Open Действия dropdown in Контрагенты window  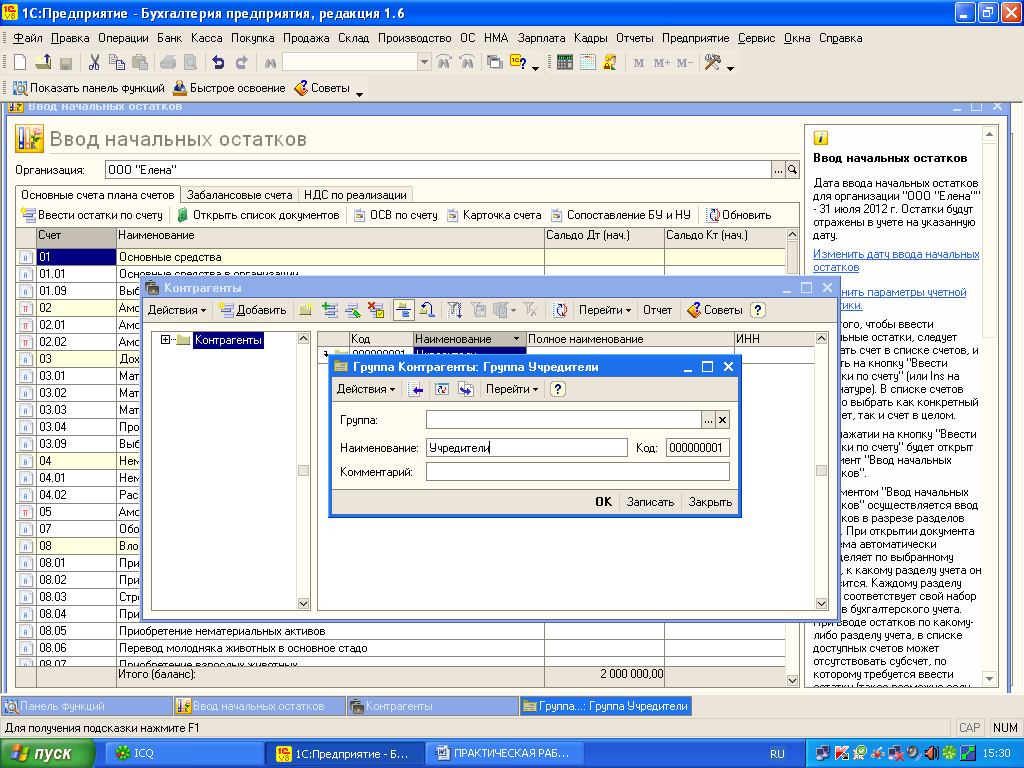pos(176,310)
